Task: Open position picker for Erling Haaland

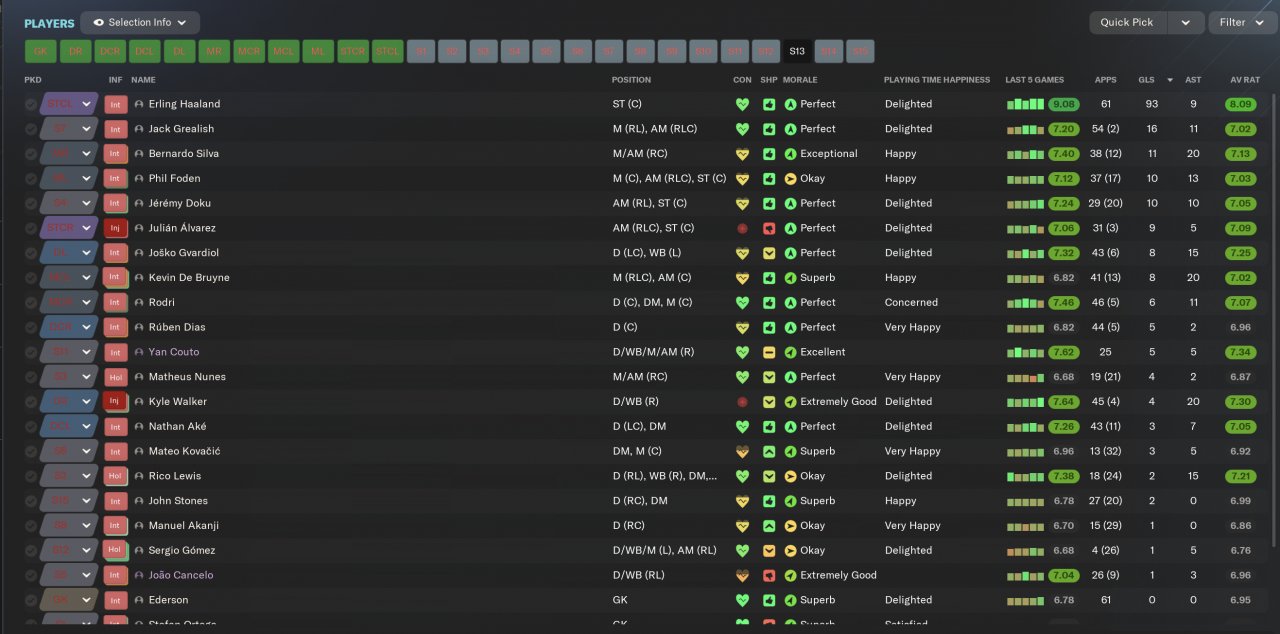Action: 87,104
